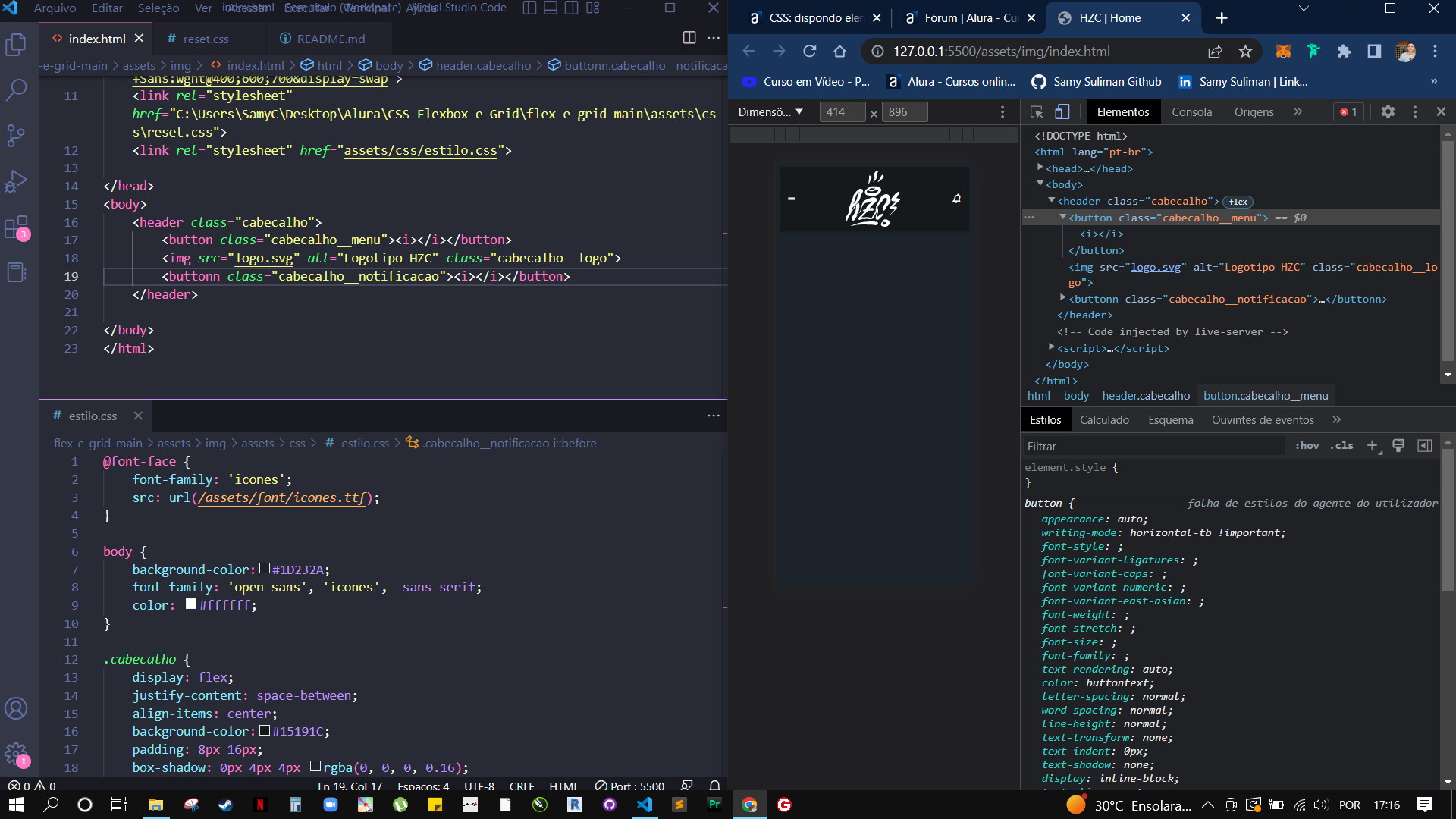The height and width of the screenshot is (819, 1456).
Task: Click the #1D232A color swatch
Action: pyautogui.click(x=265, y=569)
